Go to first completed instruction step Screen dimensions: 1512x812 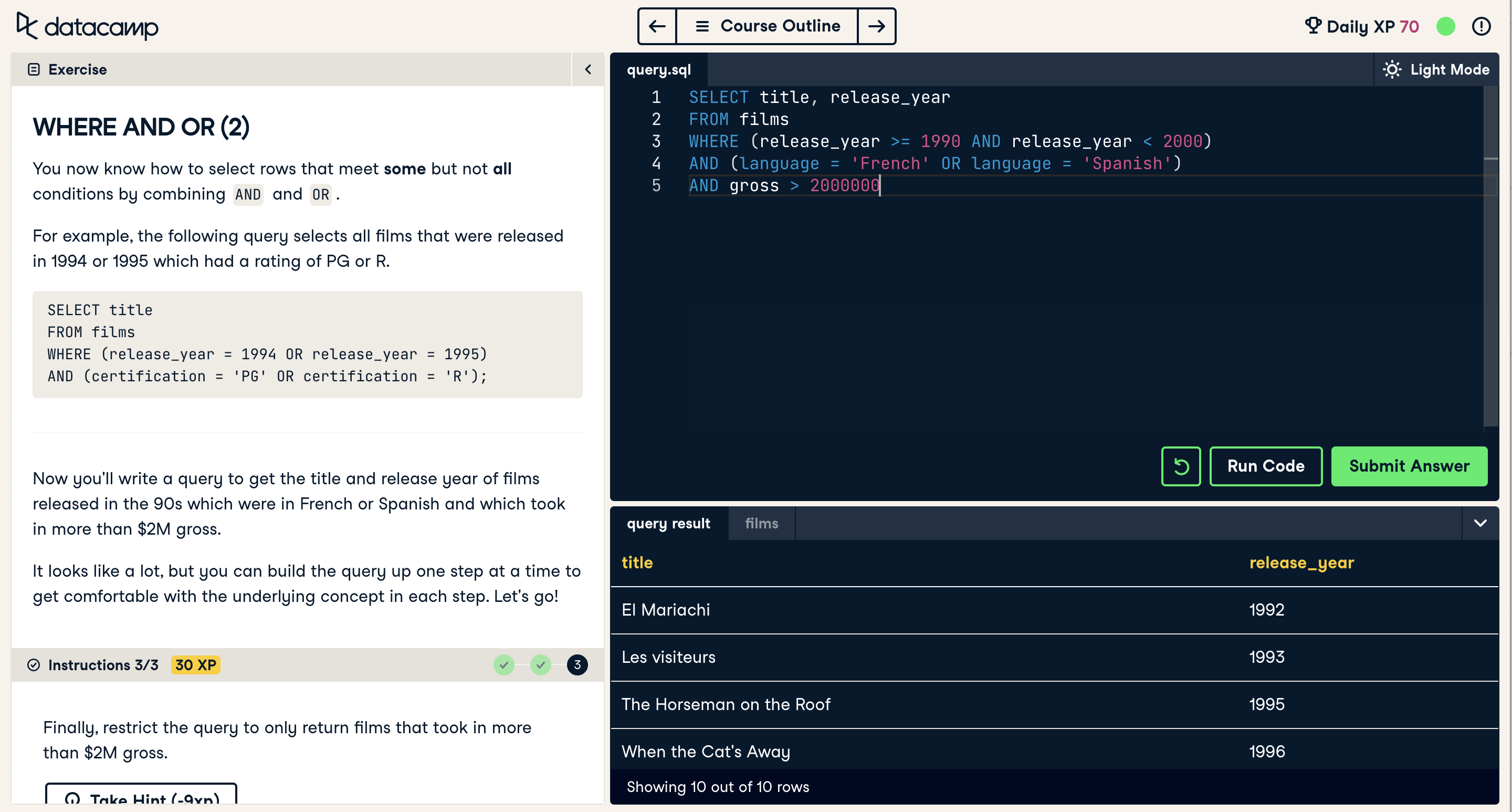click(x=503, y=665)
